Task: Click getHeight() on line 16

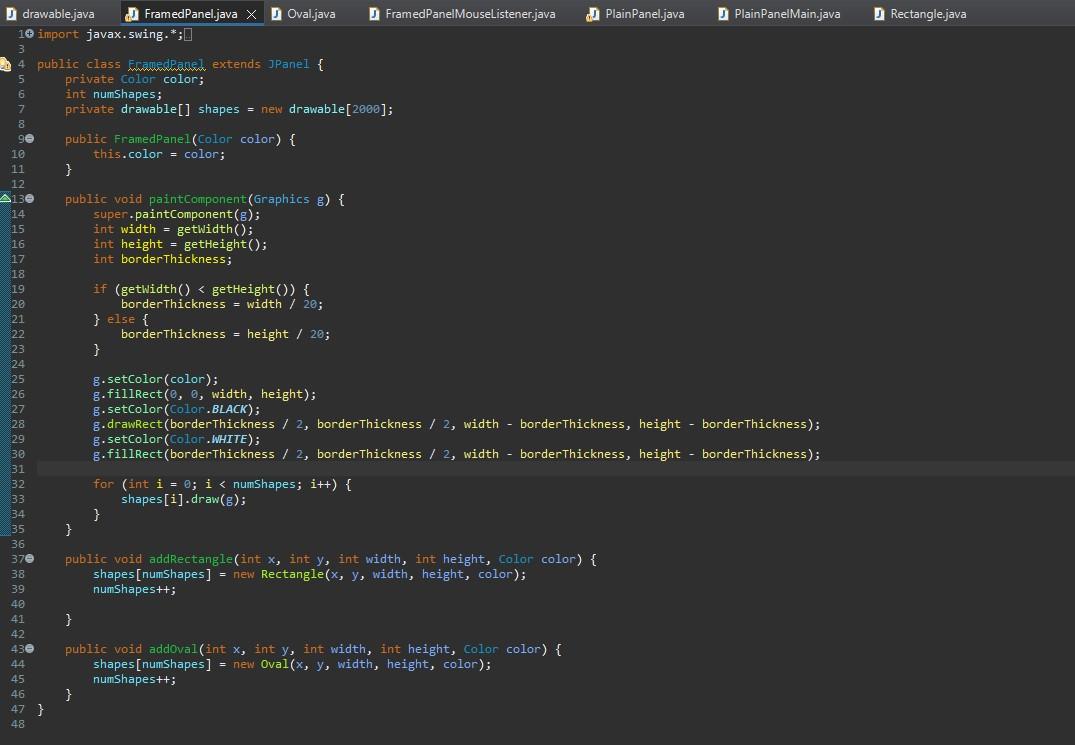Action: [221, 244]
